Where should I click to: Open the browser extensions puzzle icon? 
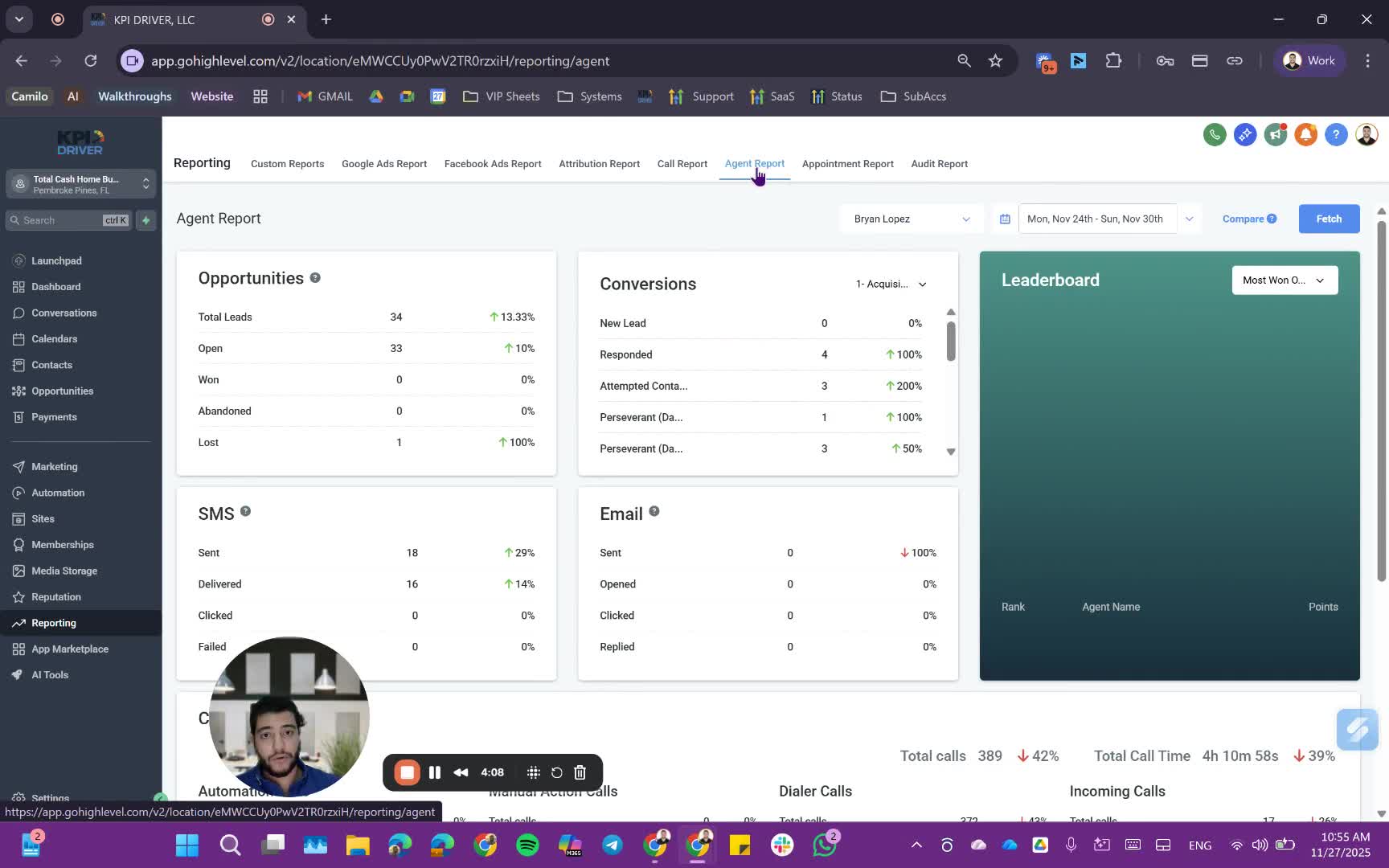pyautogui.click(x=1113, y=61)
